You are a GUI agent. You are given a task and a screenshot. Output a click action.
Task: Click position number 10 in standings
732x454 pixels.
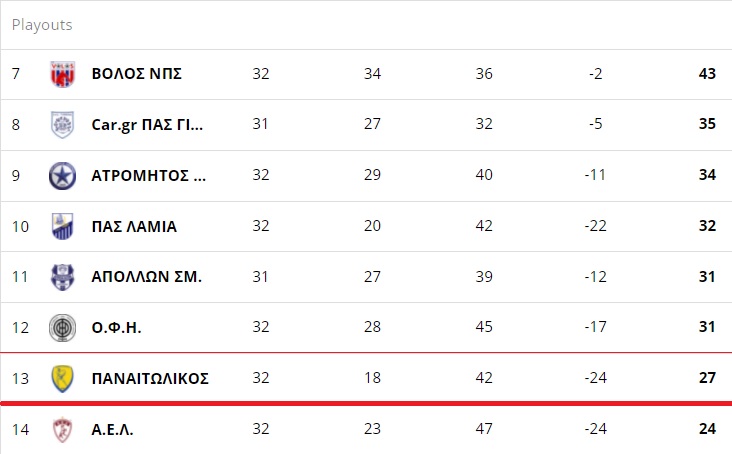click(20, 227)
